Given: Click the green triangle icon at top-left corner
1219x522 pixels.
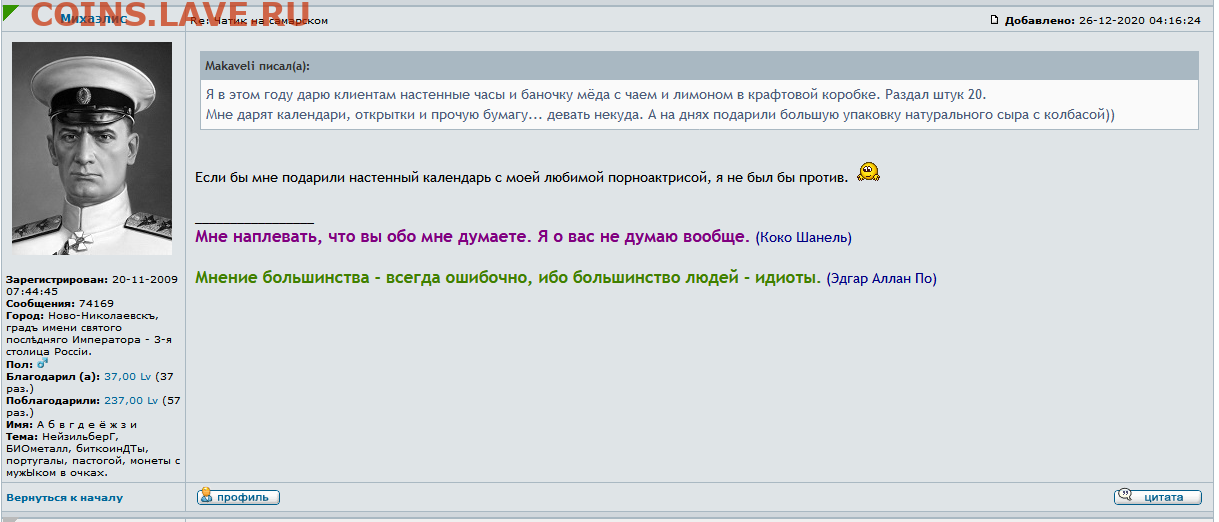Looking at the screenshot, I should point(9,14).
